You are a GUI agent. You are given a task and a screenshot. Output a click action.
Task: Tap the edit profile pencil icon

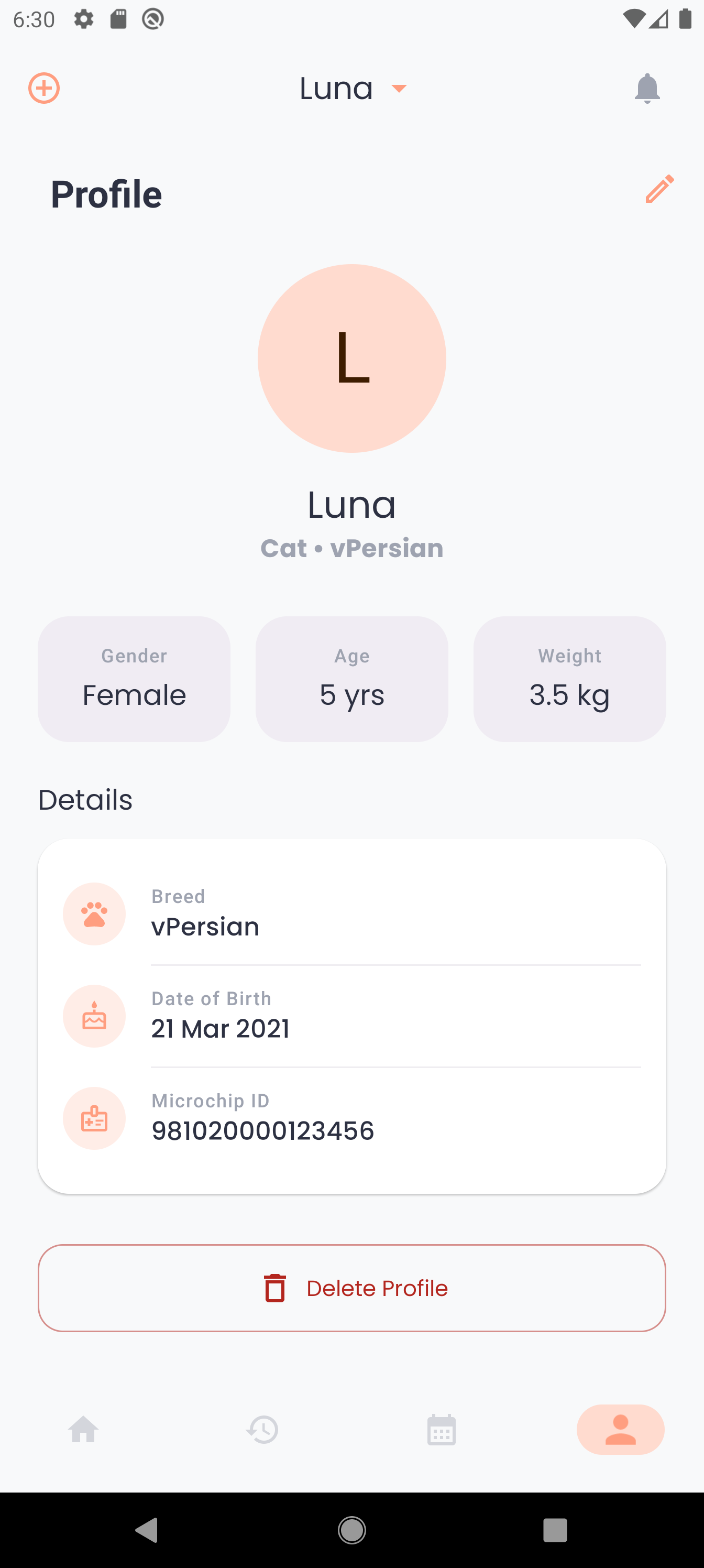tap(659, 189)
